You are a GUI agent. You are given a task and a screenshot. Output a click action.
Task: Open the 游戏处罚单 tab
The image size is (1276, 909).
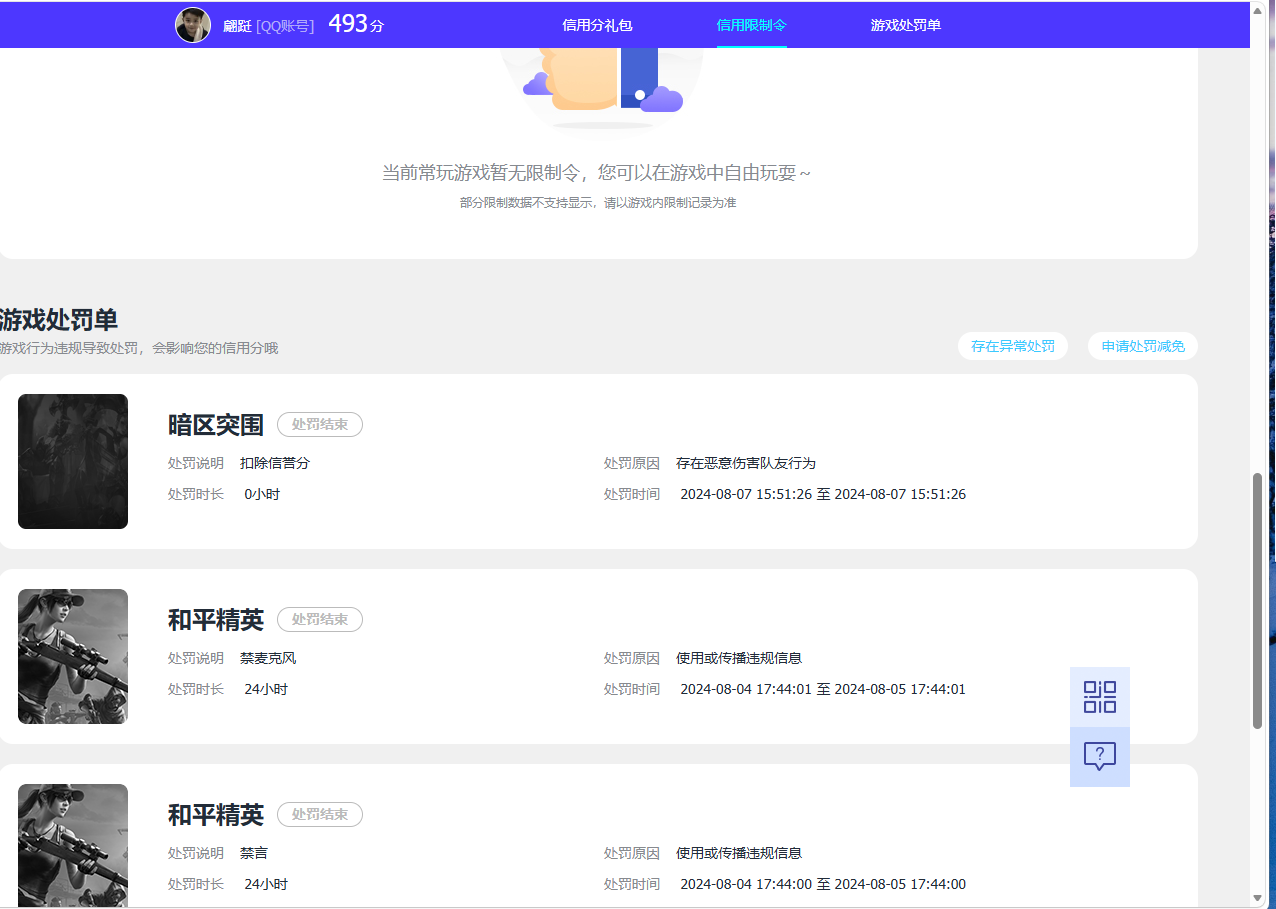[x=906, y=25]
